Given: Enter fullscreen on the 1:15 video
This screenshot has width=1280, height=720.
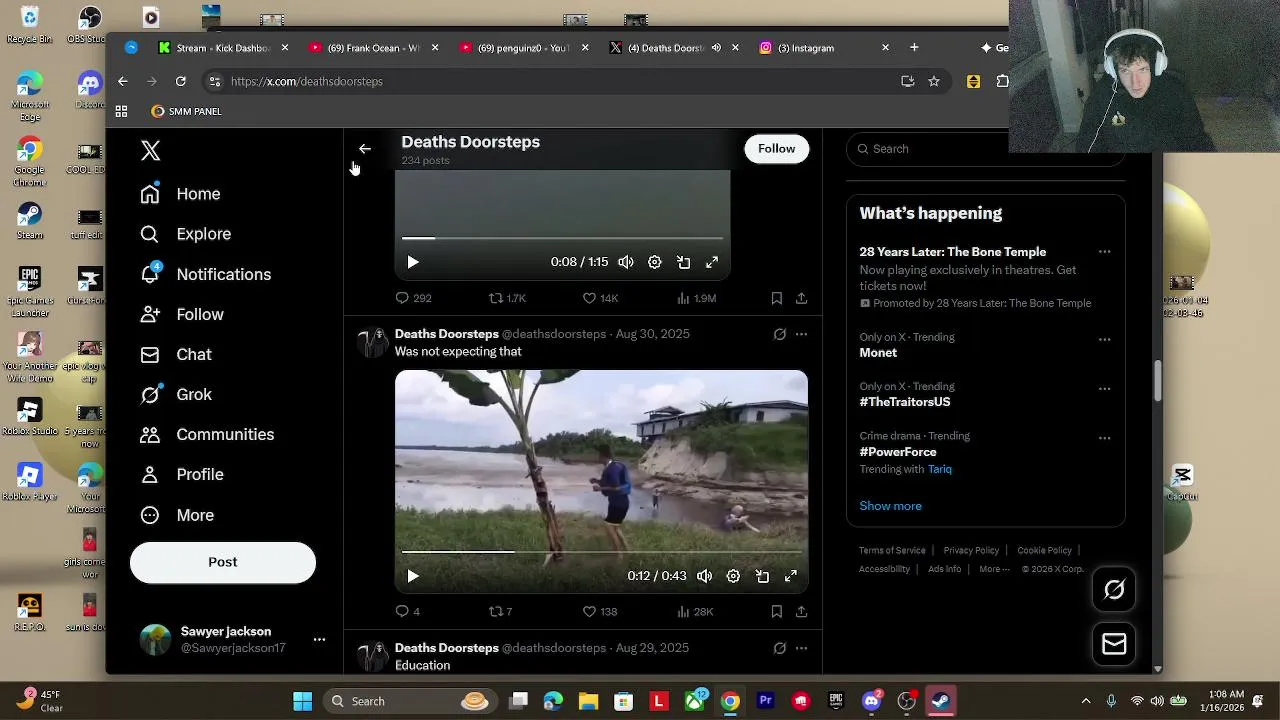Looking at the screenshot, I should 712,262.
